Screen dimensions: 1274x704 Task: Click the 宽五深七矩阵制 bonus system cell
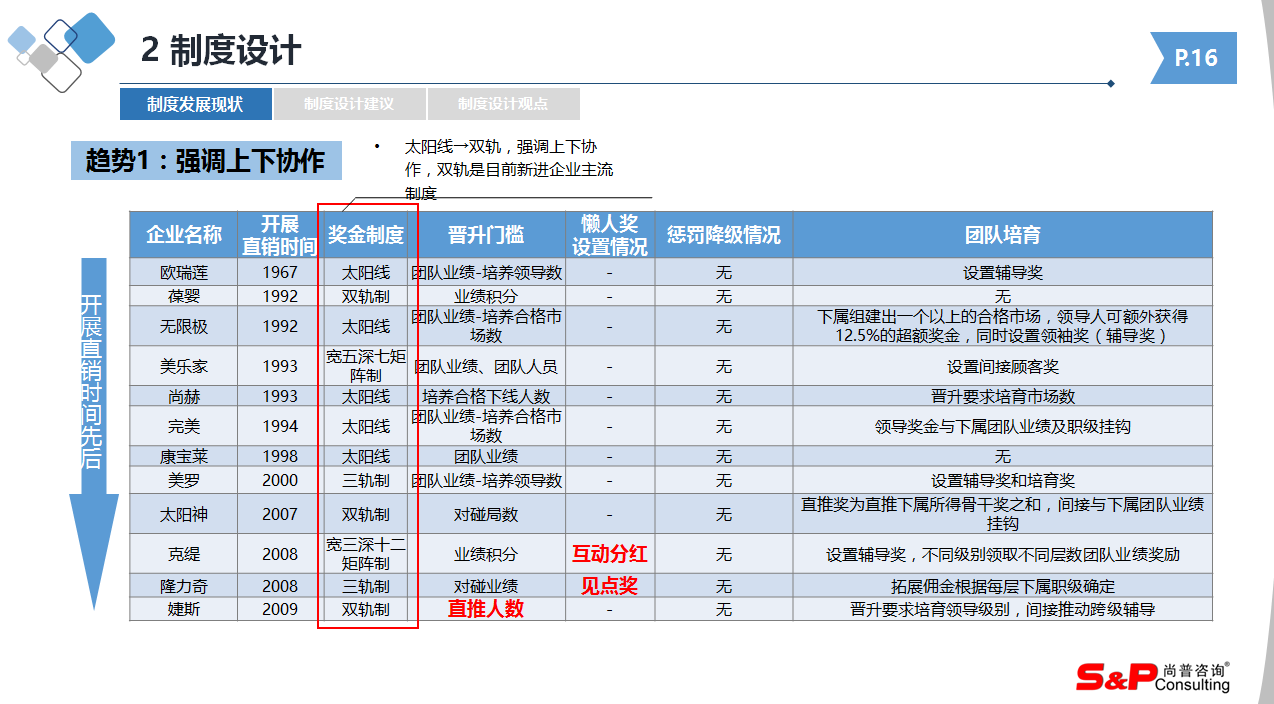click(x=366, y=366)
